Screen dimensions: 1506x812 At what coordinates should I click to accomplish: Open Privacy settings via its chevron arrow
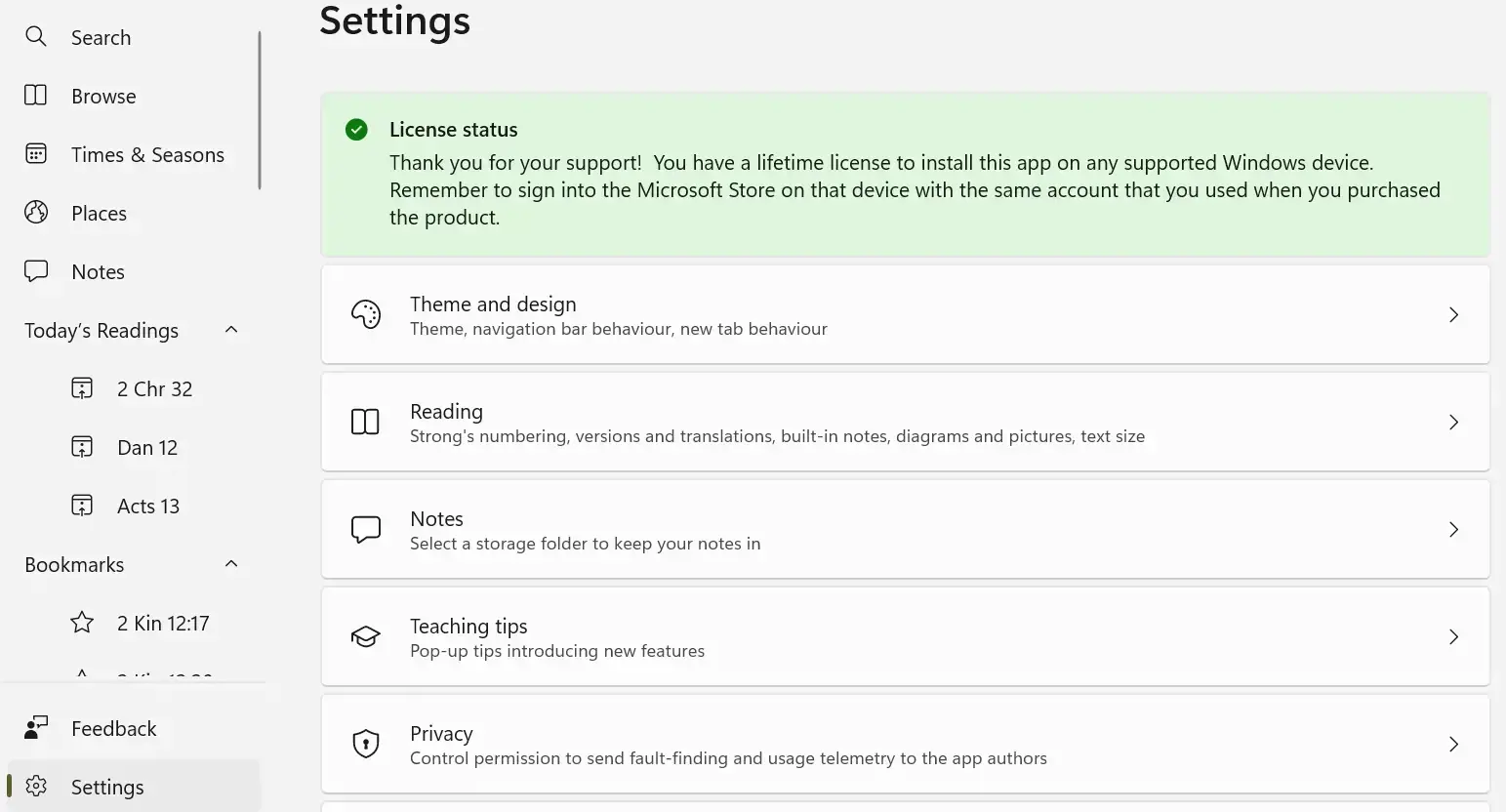(1453, 744)
